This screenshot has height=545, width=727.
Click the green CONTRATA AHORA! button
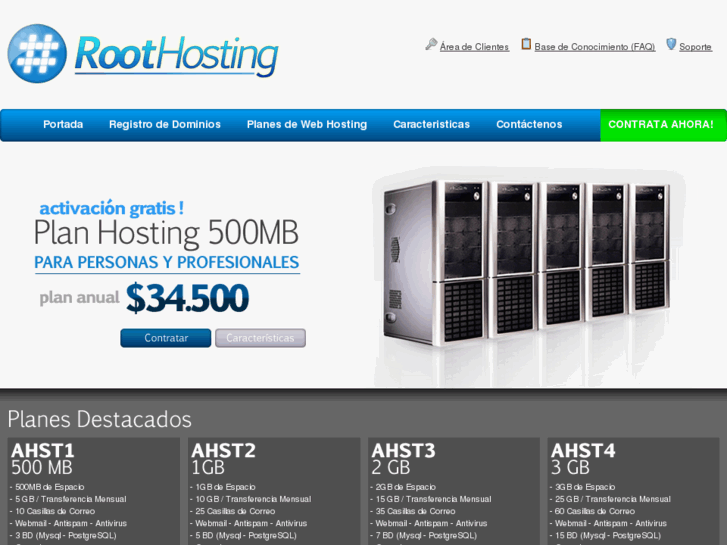coord(663,125)
